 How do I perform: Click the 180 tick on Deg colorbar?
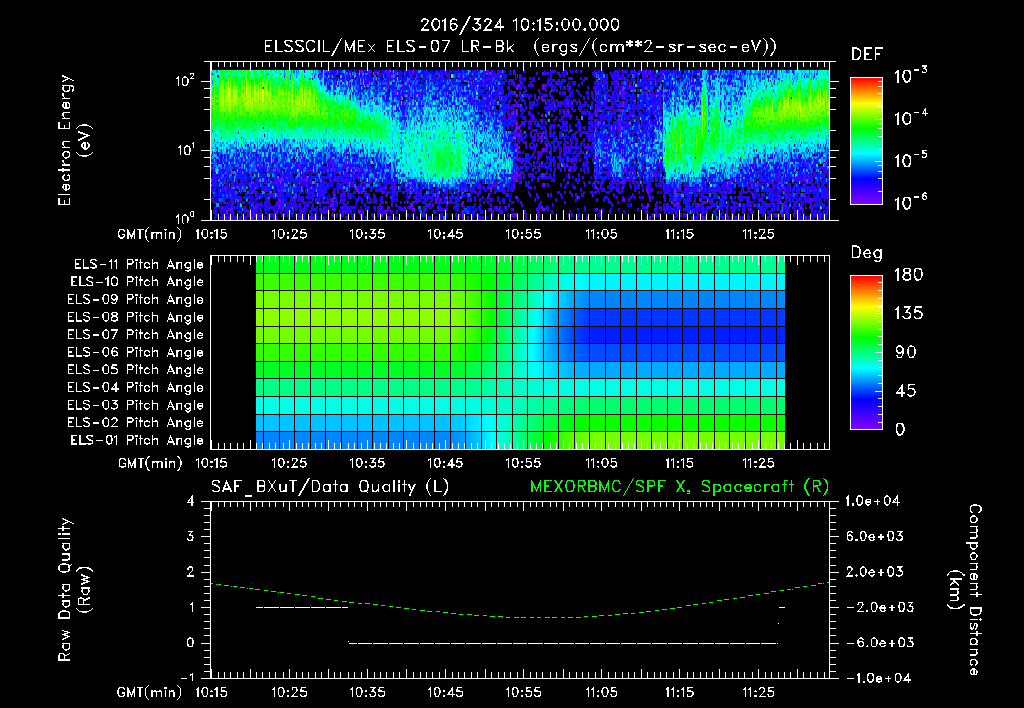[x=909, y=275]
